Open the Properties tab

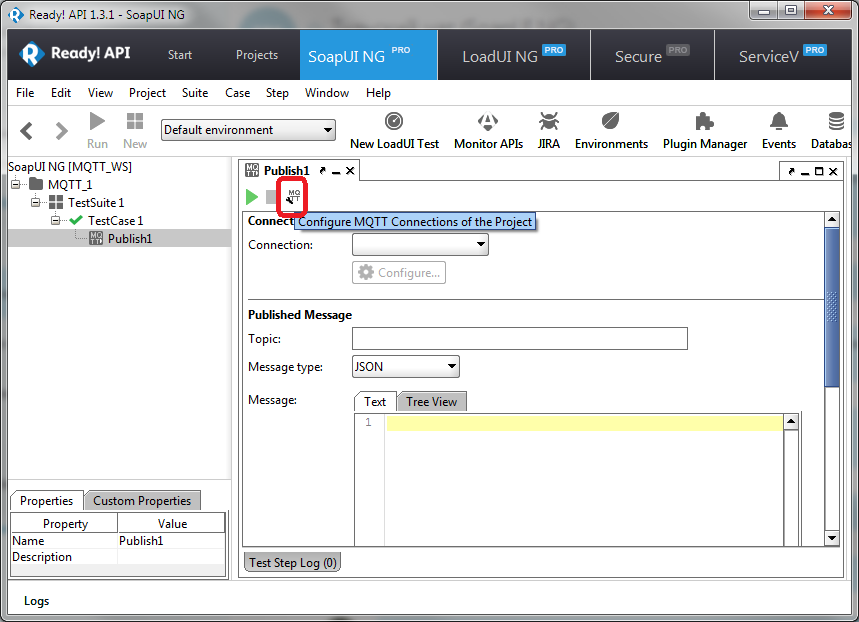click(47, 500)
